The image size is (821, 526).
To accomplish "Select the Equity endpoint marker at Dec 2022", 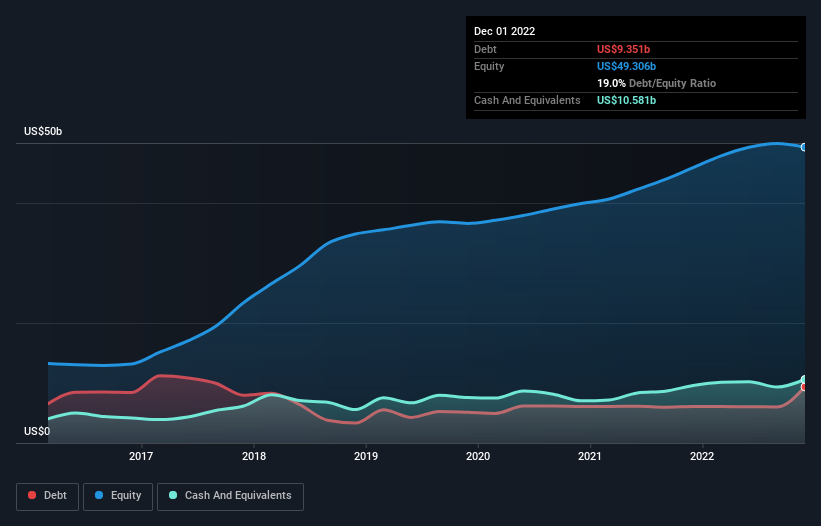I will (x=804, y=147).
